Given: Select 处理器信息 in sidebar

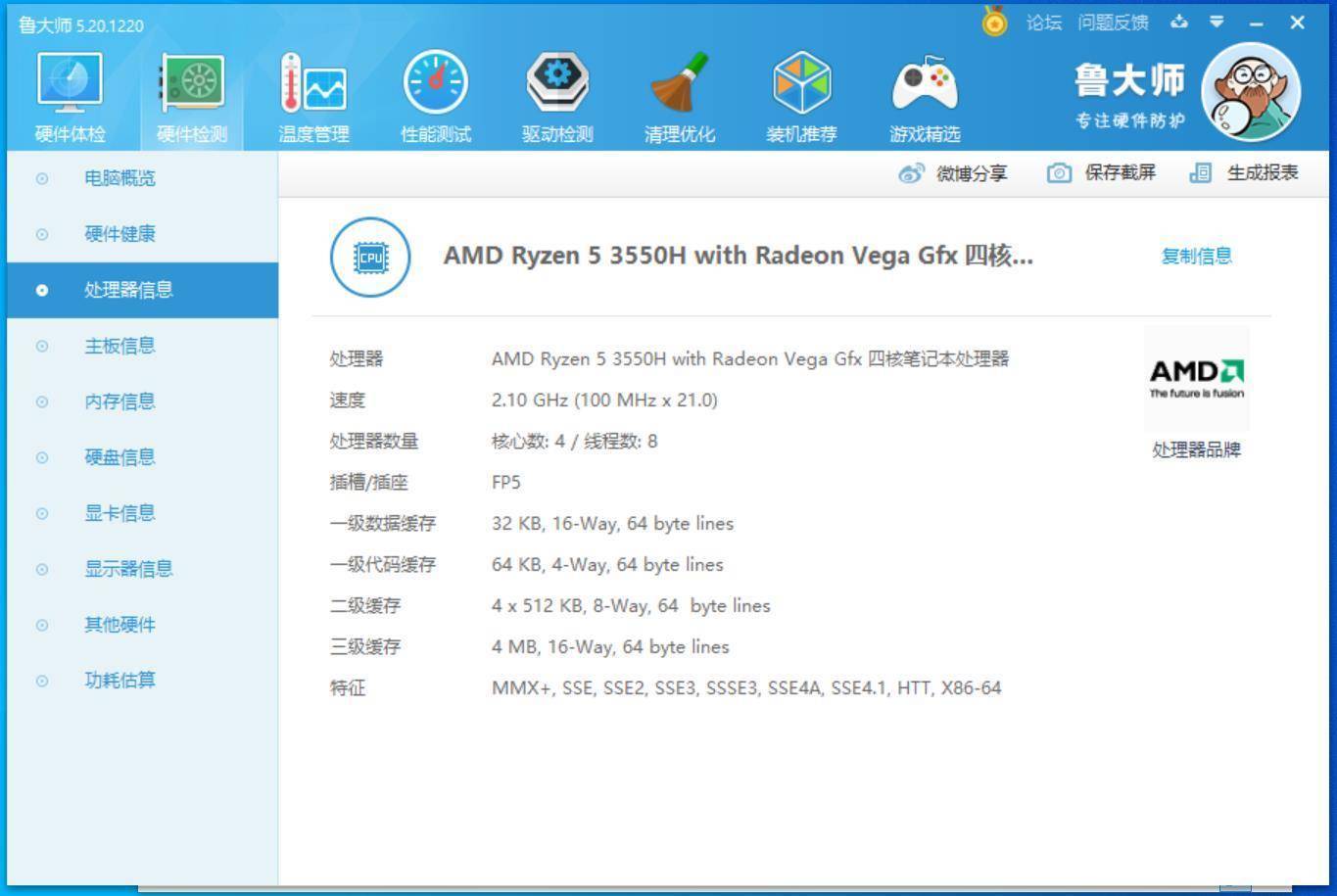Looking at the screenshot, I should click(142, 290).
